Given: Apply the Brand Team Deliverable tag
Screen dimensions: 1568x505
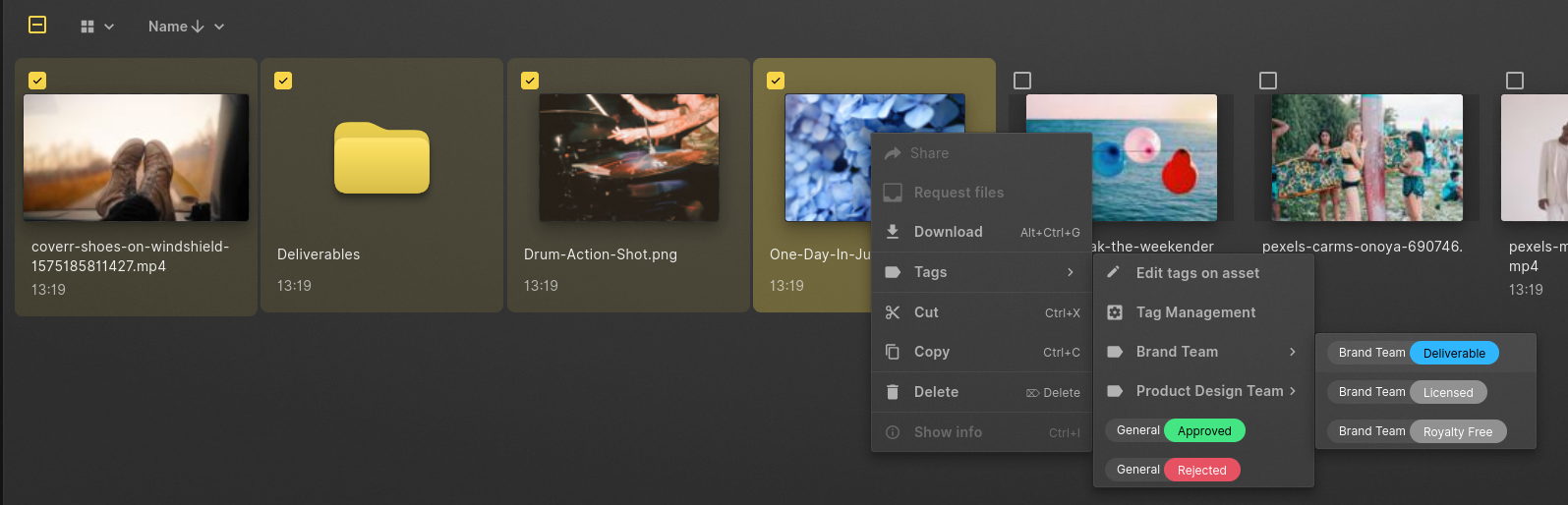Looking at the screenshot, I should click(x=1413, y=353).
